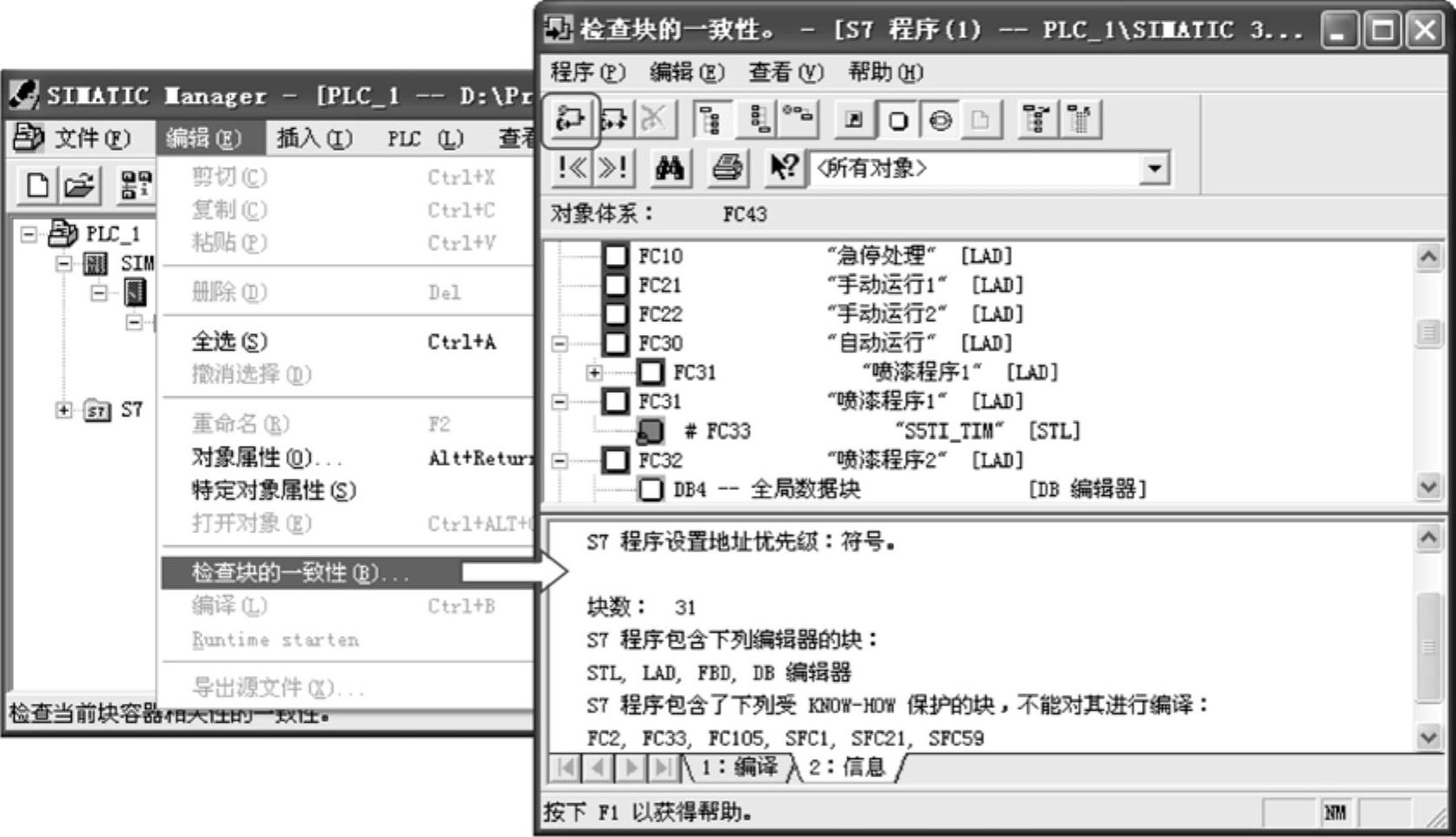Click the New document icon in SIMATIC Manager
The height and width of the screenshot is (837, 1456).
37,184
